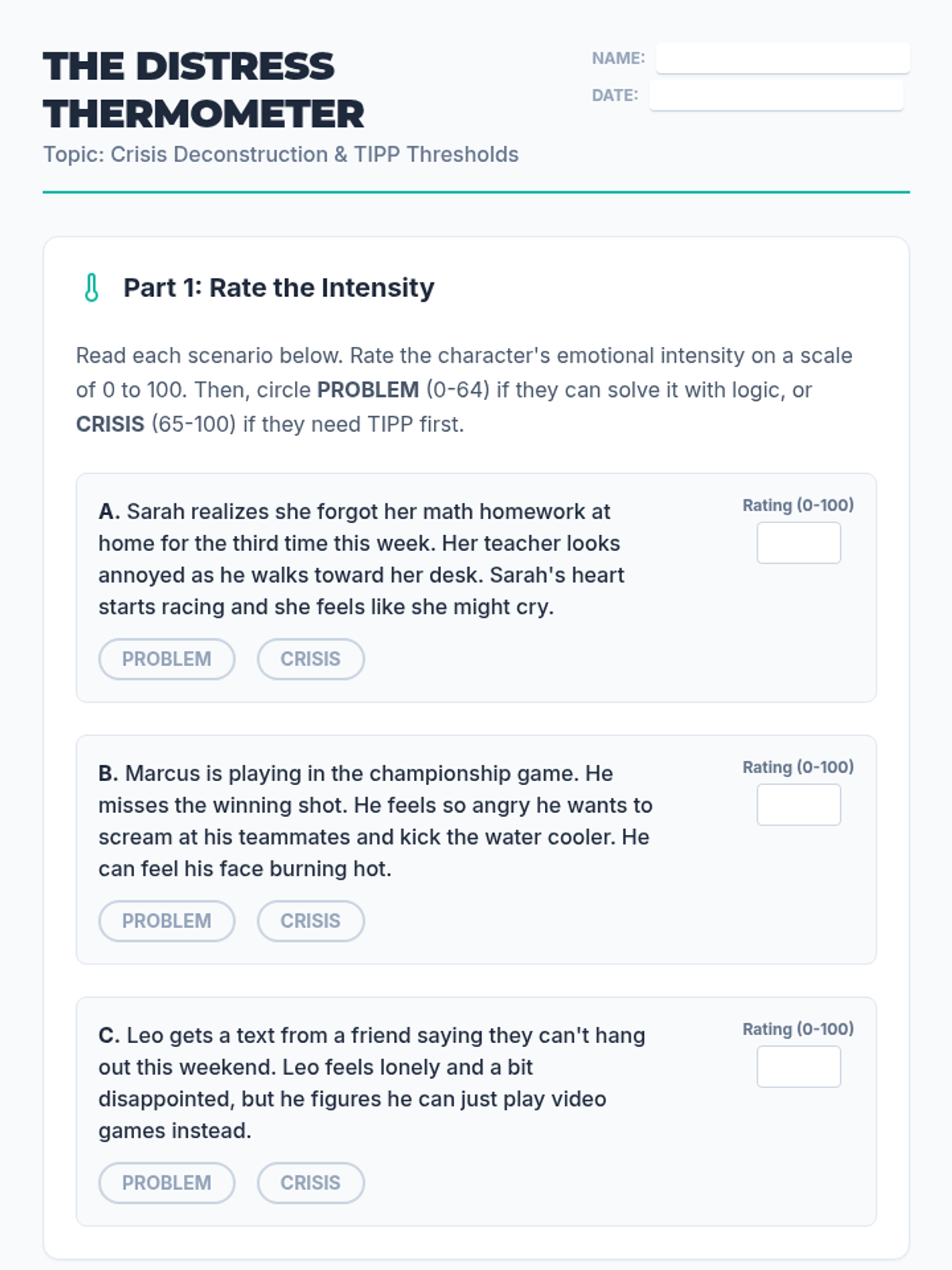Pick CRISIS for Leo's weekend text scenario
Screen dimensions: 952x1270
point(310,1183)
